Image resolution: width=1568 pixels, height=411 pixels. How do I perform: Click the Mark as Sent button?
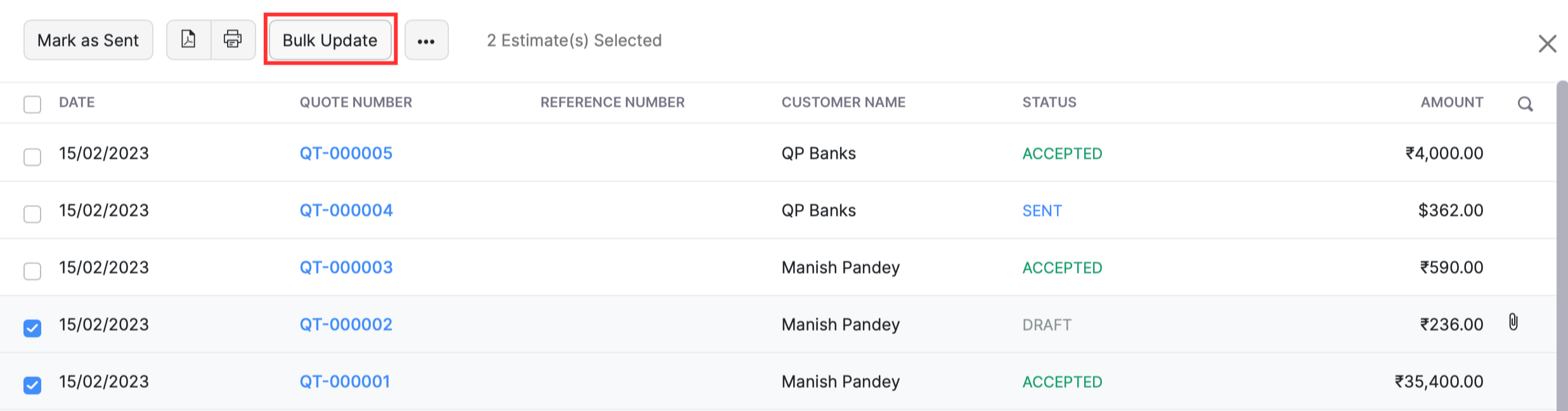[x=88, y=40]
